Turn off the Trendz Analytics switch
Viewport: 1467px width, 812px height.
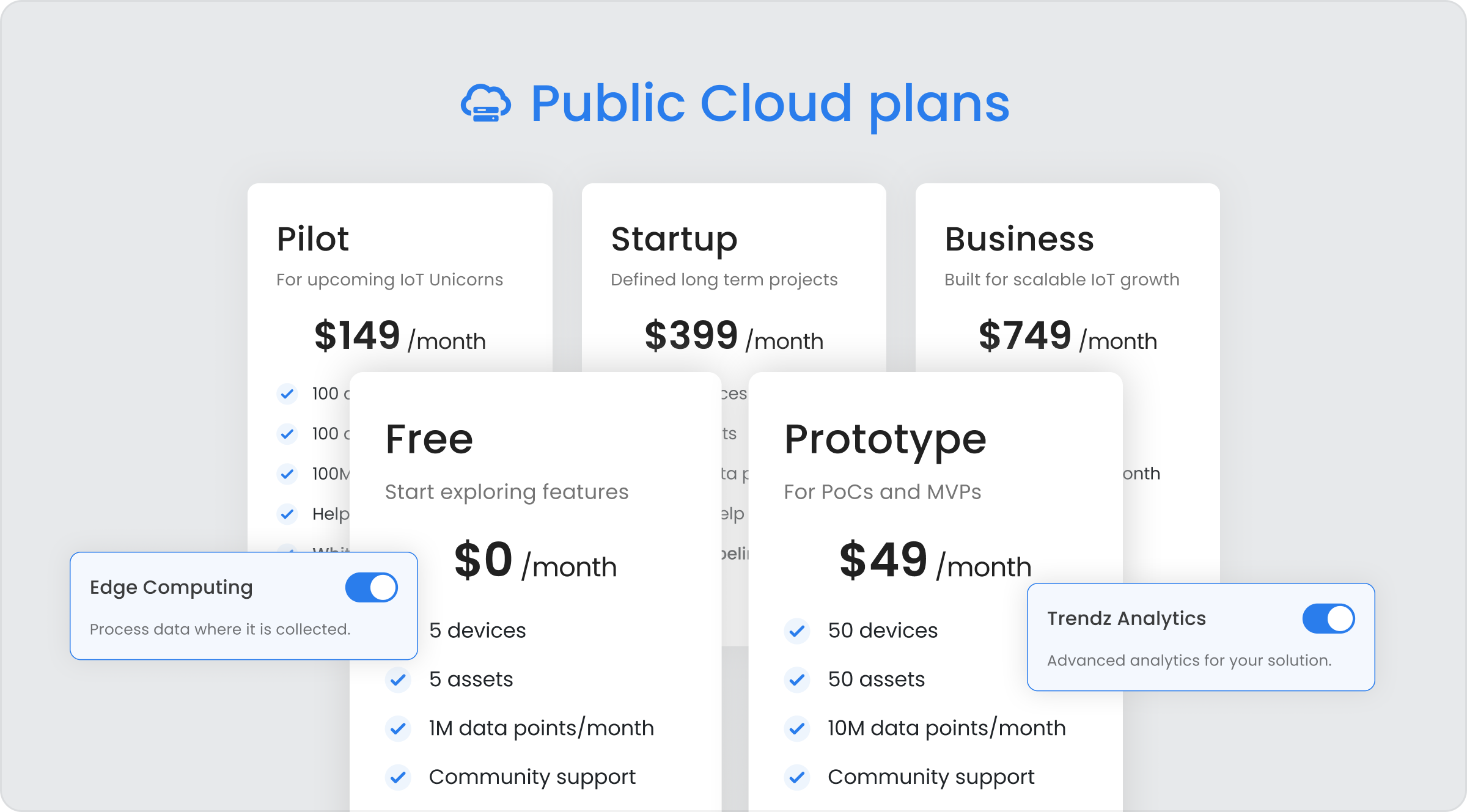(1328, 618)
